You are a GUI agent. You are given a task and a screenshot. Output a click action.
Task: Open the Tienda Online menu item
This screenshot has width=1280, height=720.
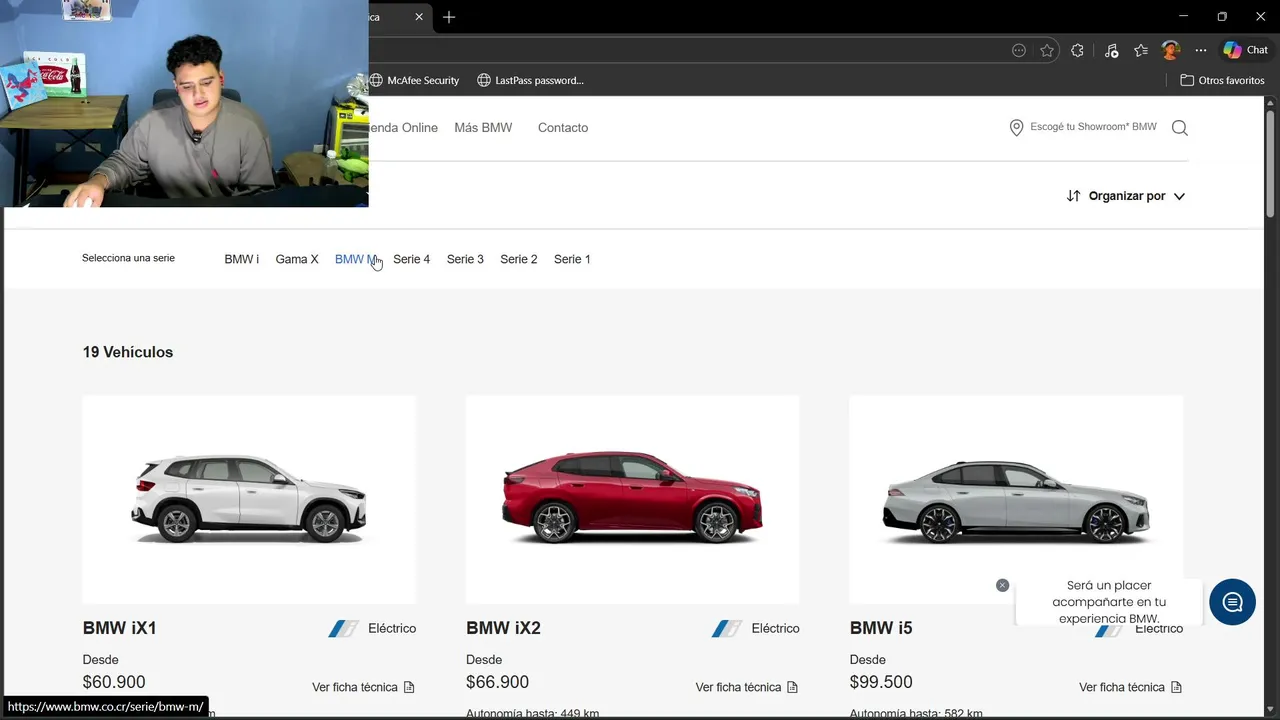(x=404, y=127)
